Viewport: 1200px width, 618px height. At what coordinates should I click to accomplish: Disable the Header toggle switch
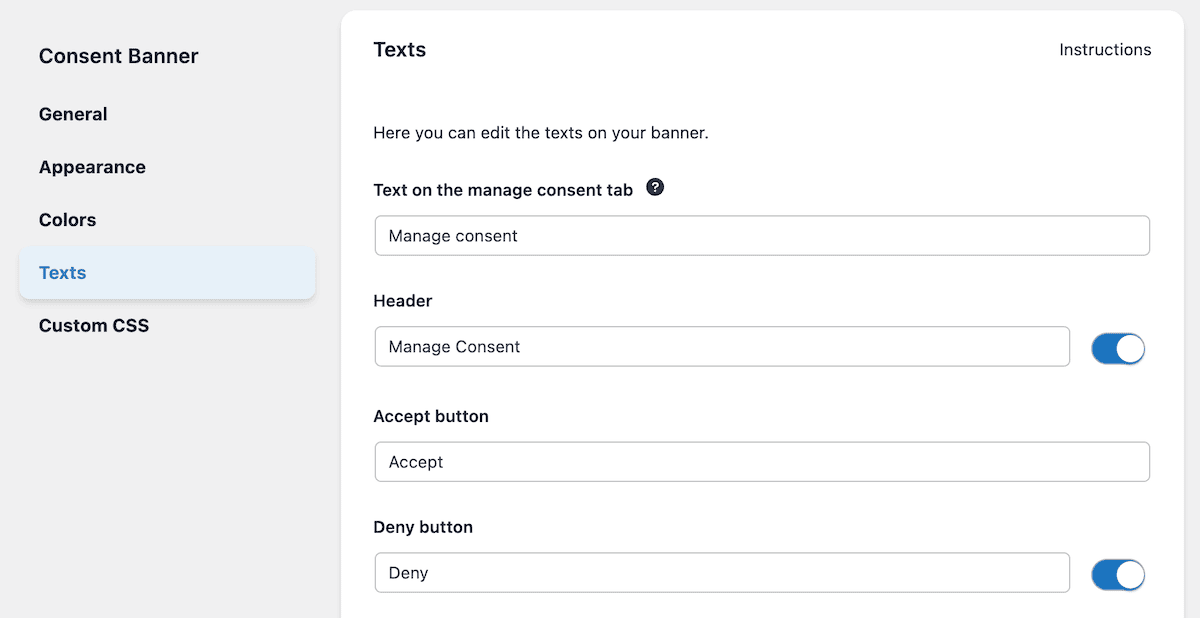pyautogui.click(x=1118, y=348)
